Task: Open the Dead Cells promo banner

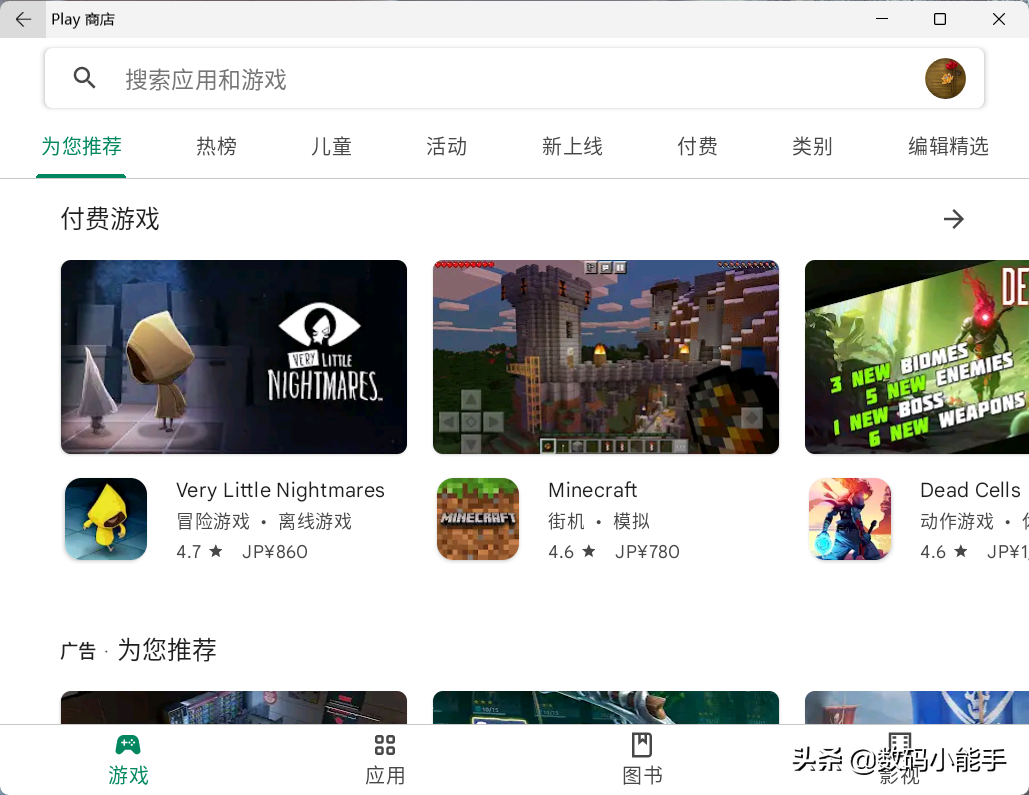Action: [x=917, y=356]
